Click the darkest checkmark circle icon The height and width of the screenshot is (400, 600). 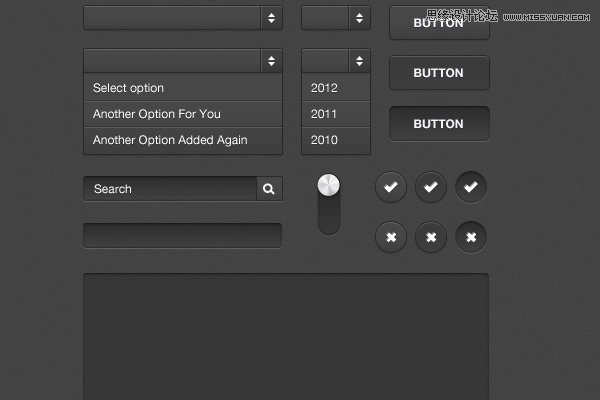coord(471,187)
